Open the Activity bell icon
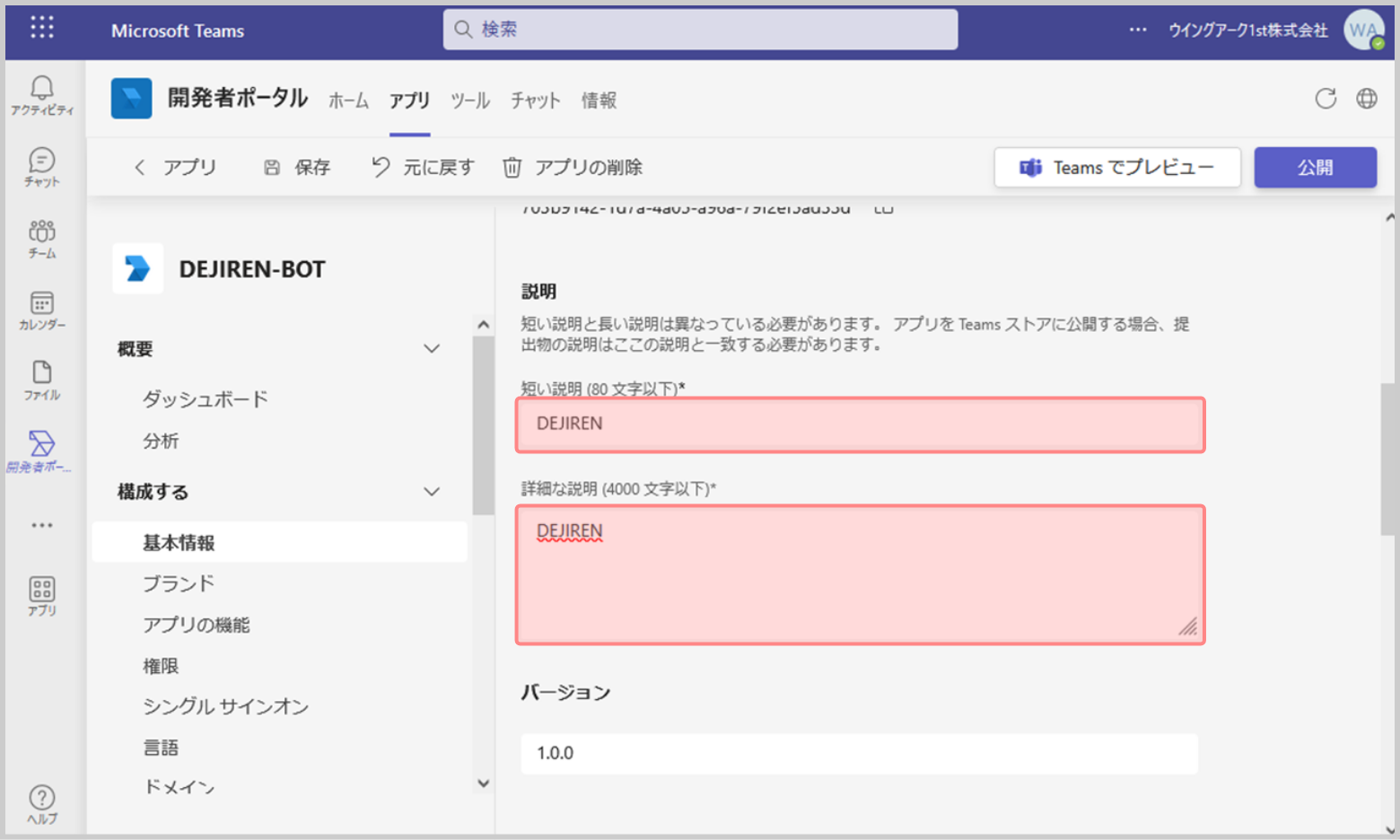 pyautogui.click(x=41, y=94)
